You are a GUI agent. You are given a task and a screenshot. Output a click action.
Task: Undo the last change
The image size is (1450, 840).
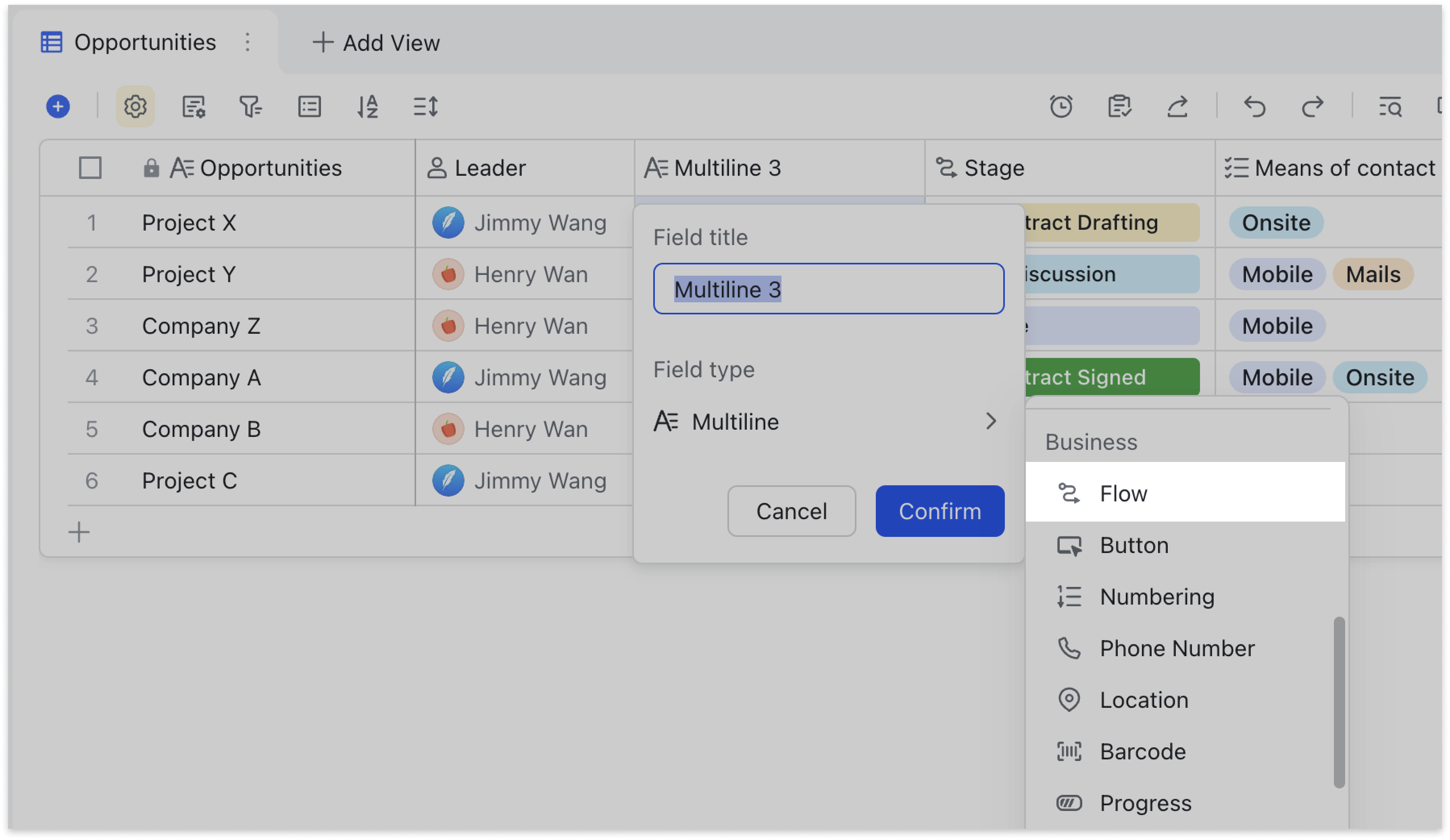click(x=1256, y=106)
